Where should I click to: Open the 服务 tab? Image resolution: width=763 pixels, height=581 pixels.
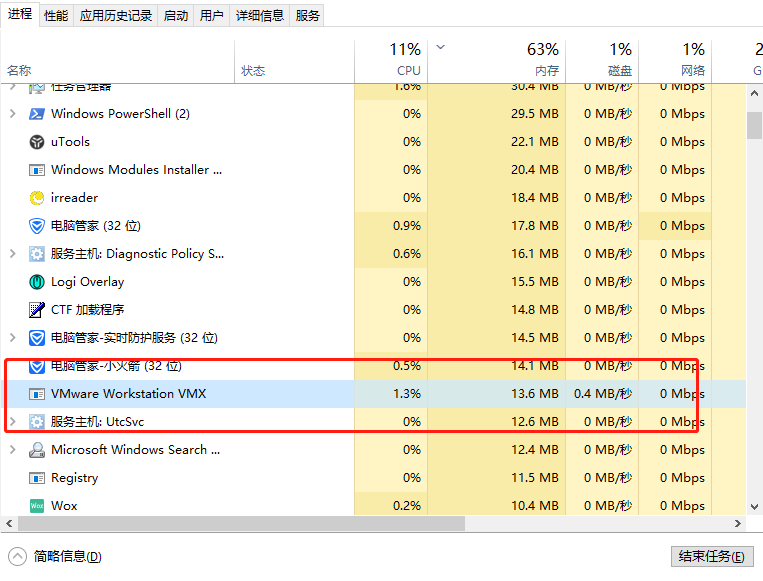tap(307, 16)
